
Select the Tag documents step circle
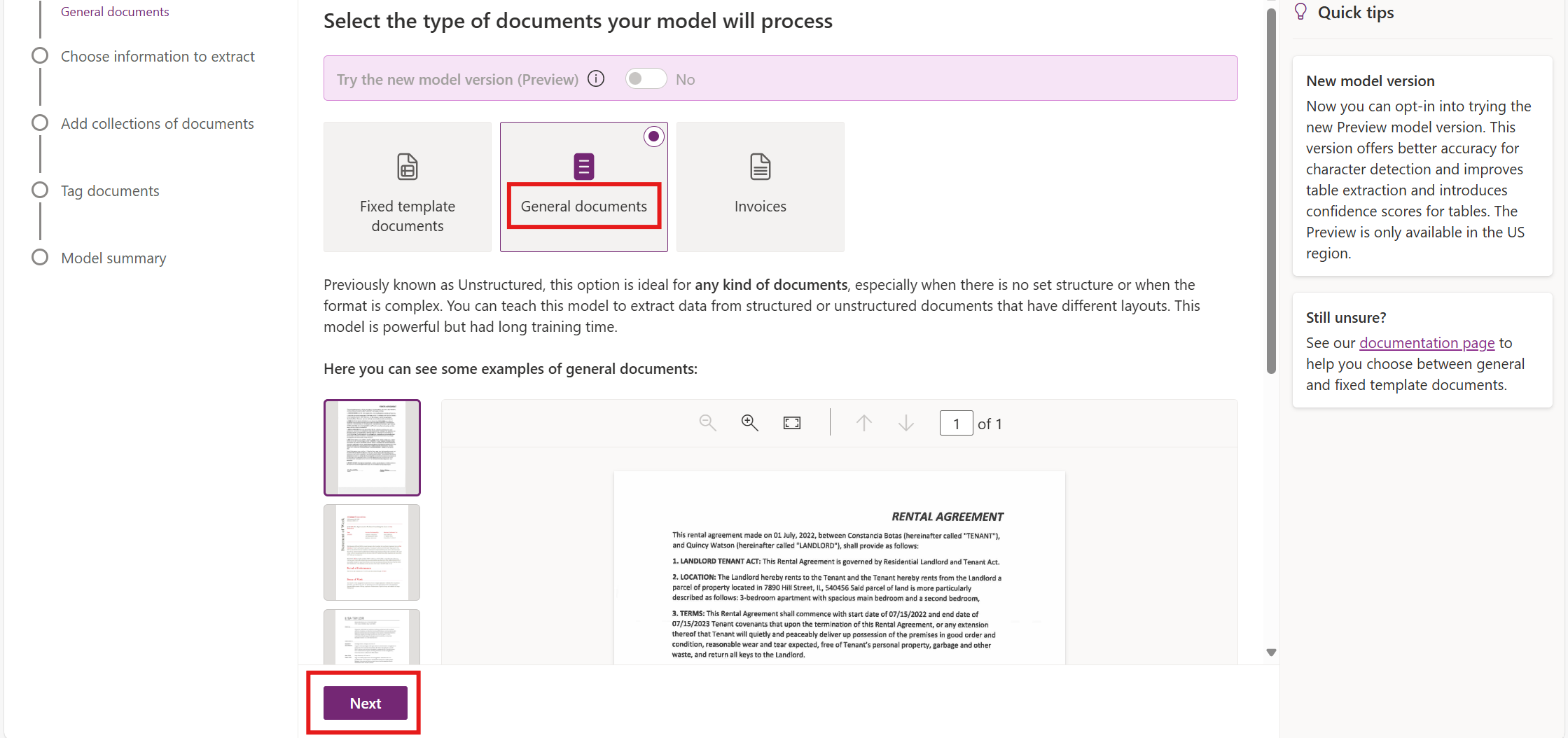pyautogui.click(x=40, y=190)
